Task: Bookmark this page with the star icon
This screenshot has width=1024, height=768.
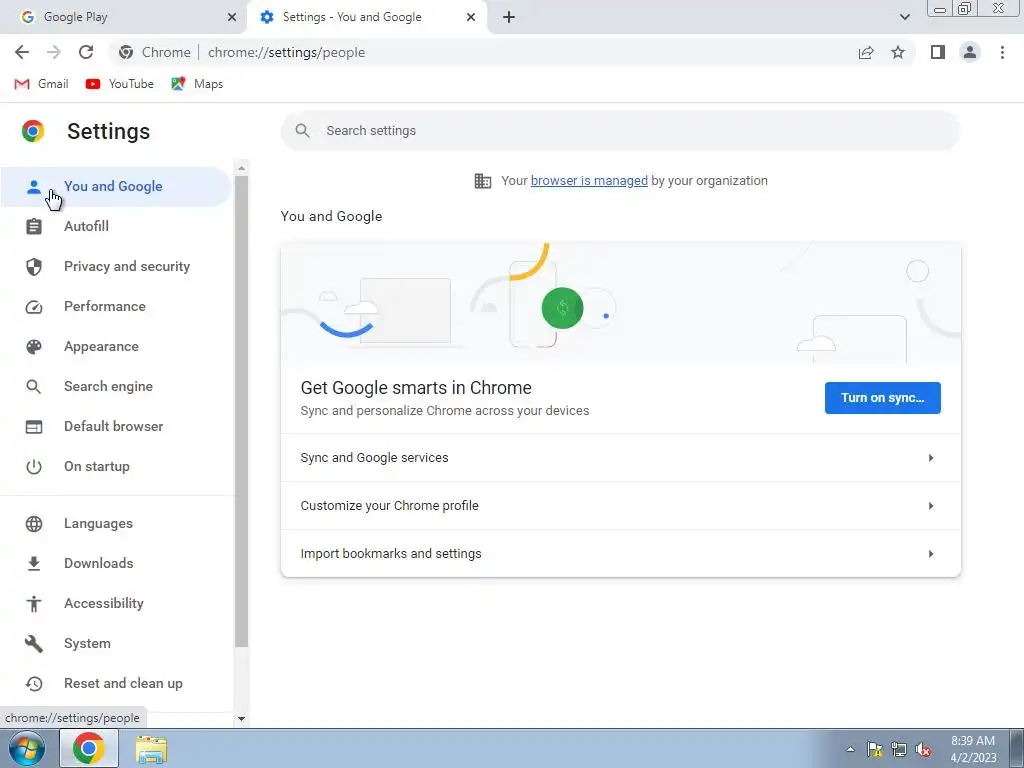Action: (898, 52)
